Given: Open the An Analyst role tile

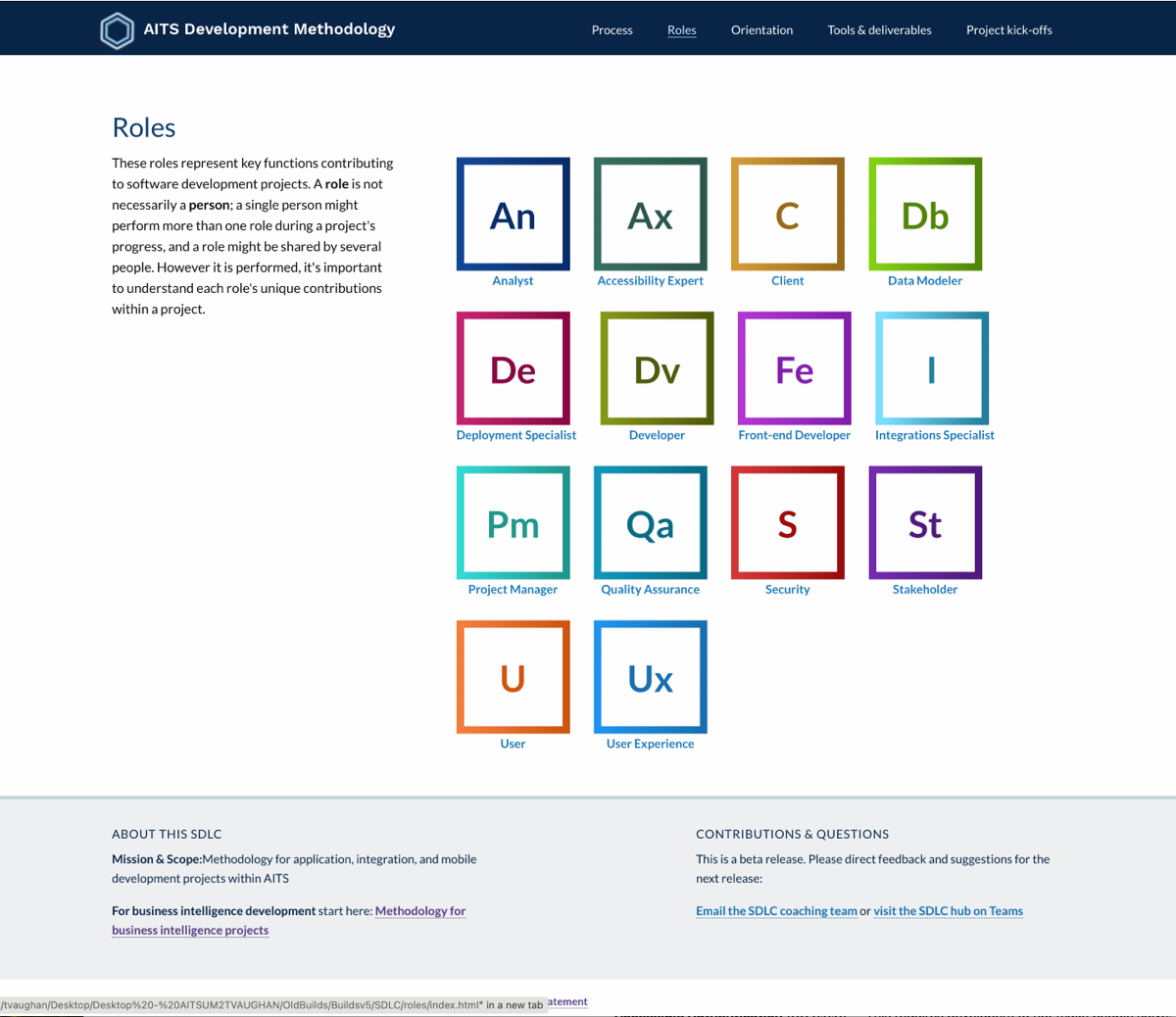Looking at the screenshot, I should [514, 214].
